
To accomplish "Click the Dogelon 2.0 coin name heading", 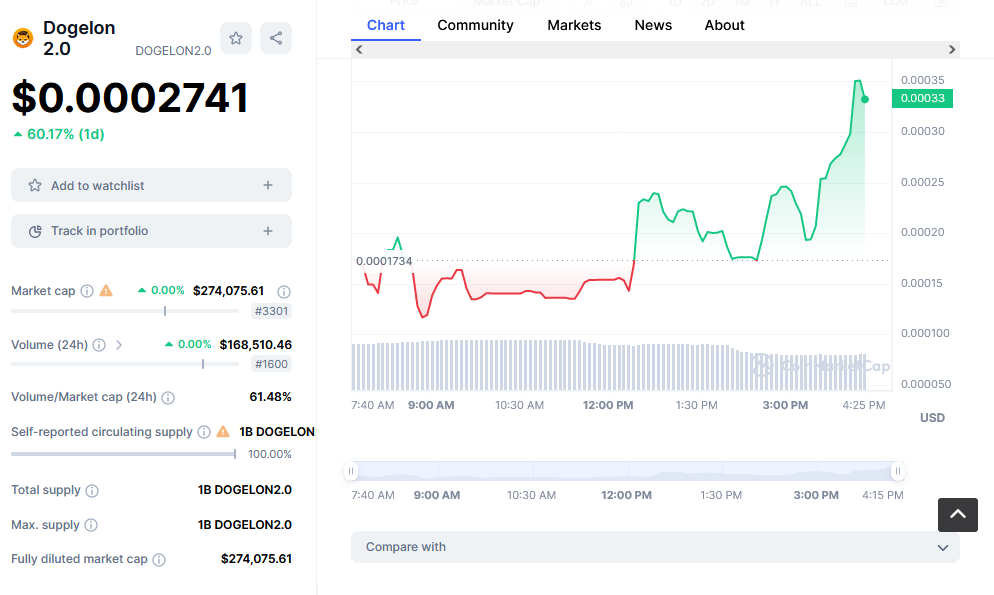I will tap(79, 38).
